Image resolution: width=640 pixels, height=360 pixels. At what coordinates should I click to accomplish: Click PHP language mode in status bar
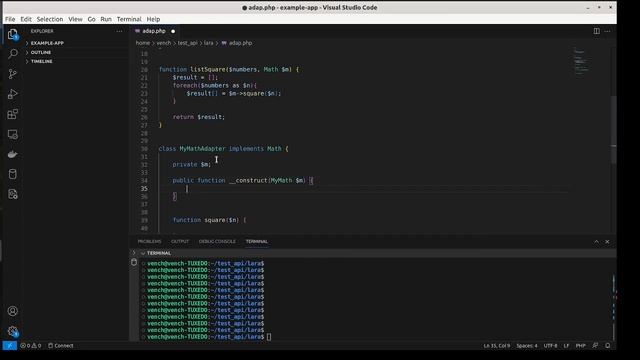click(x=580, y=346)
